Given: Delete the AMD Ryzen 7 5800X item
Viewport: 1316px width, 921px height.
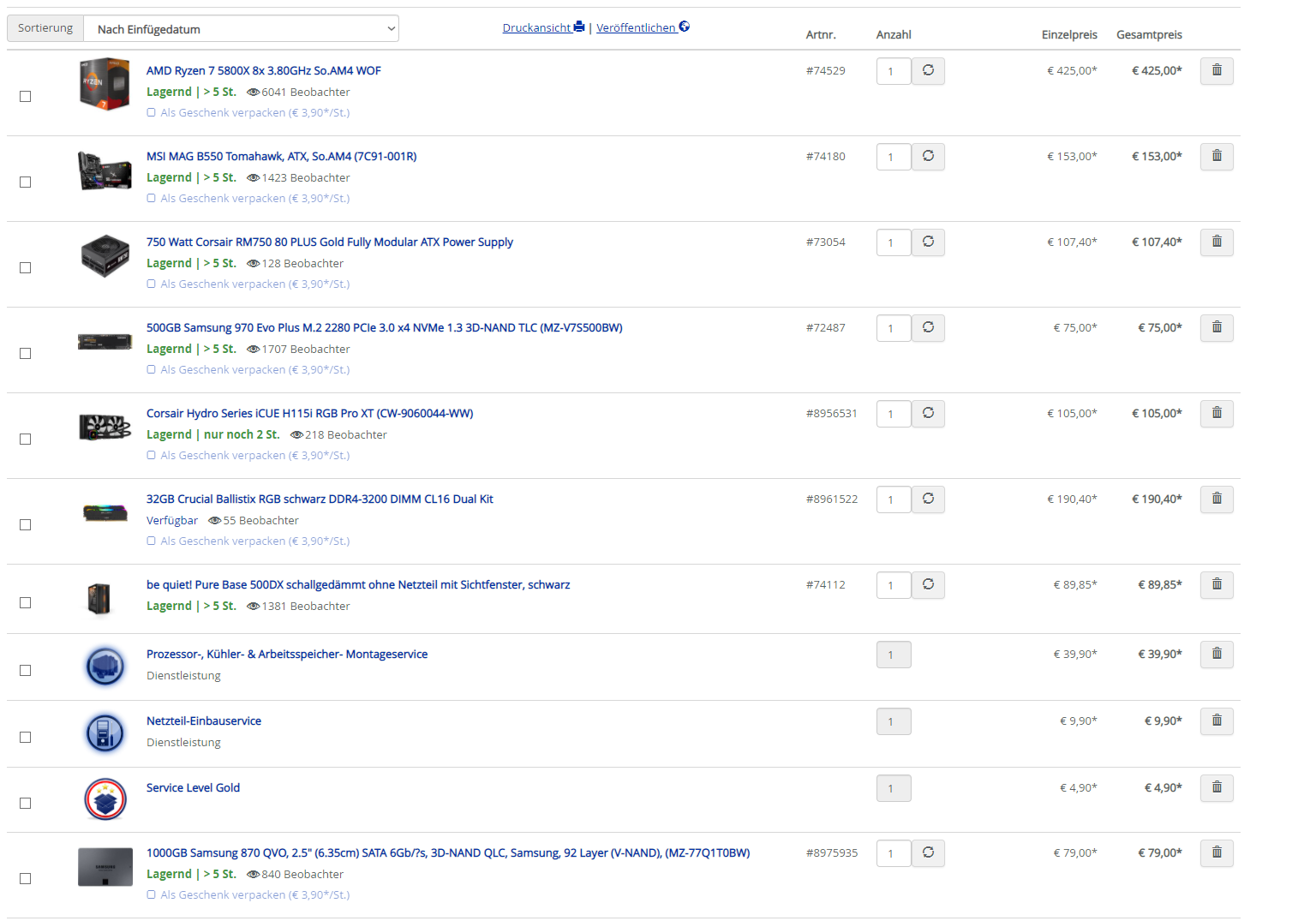Looking at the screenshot, I should coord(1217,71).
